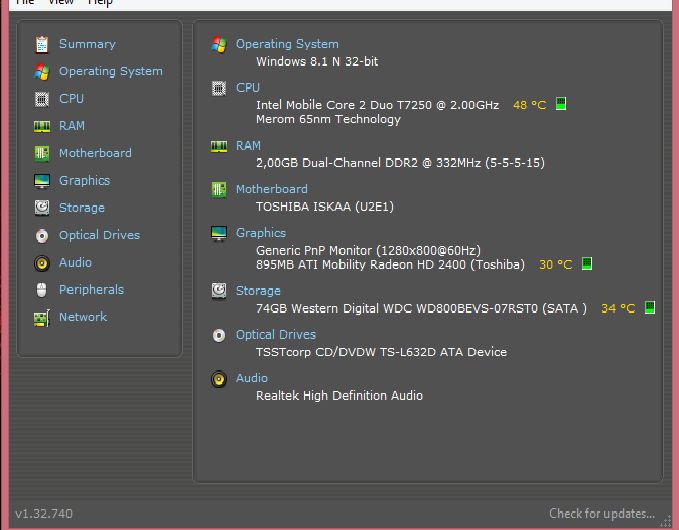Viewport: 679px width, 530px height.
Task: Click the Graphics heading link in summary
Action: pos(261,233)
